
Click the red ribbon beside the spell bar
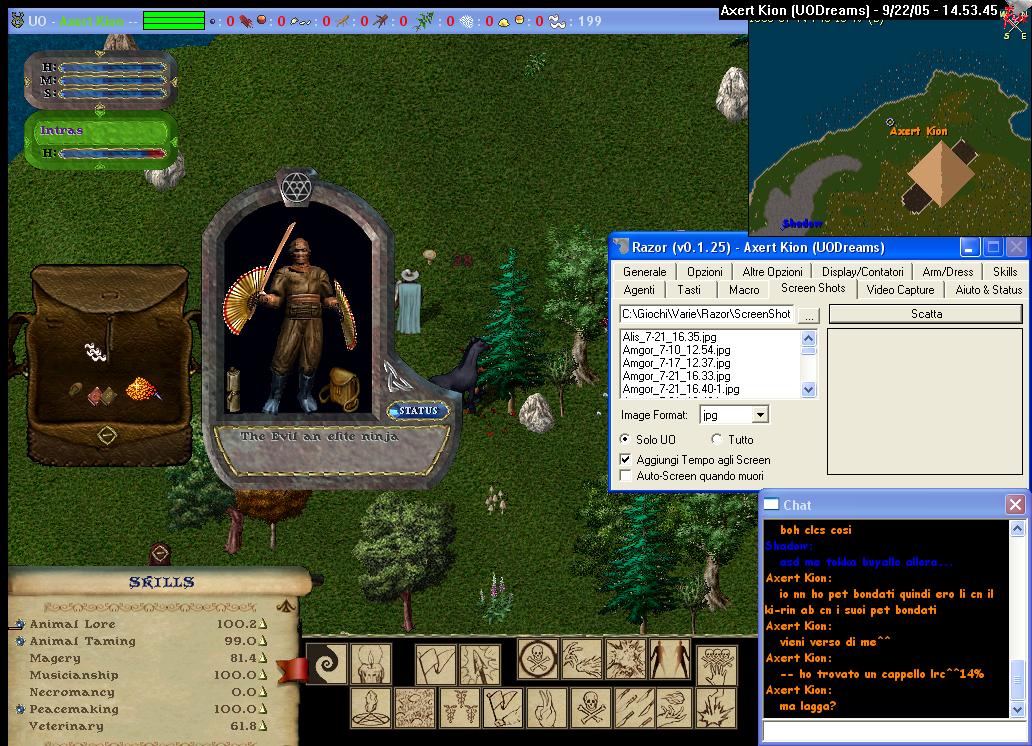(293, 670)
